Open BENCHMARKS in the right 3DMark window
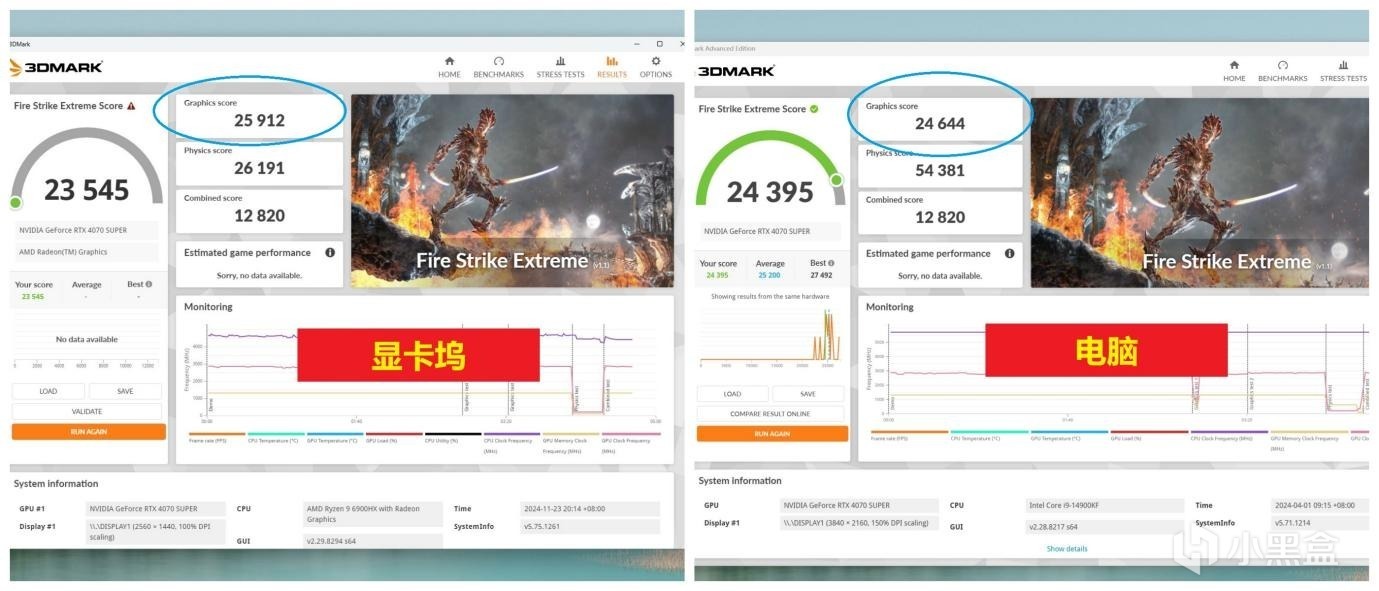The height and width of the screenshot is (591, 1379). click(x=1282, y=71)
